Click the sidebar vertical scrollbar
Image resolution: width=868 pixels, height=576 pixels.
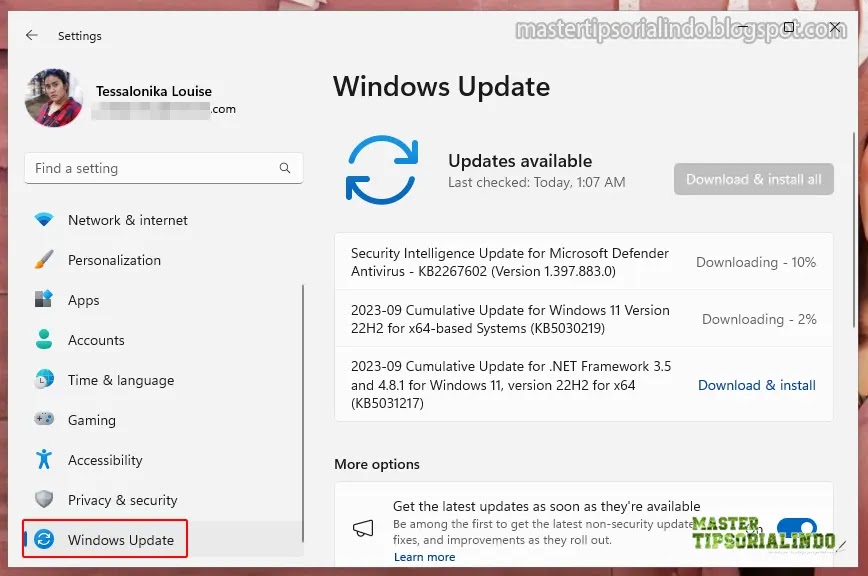tap(303, 413)
